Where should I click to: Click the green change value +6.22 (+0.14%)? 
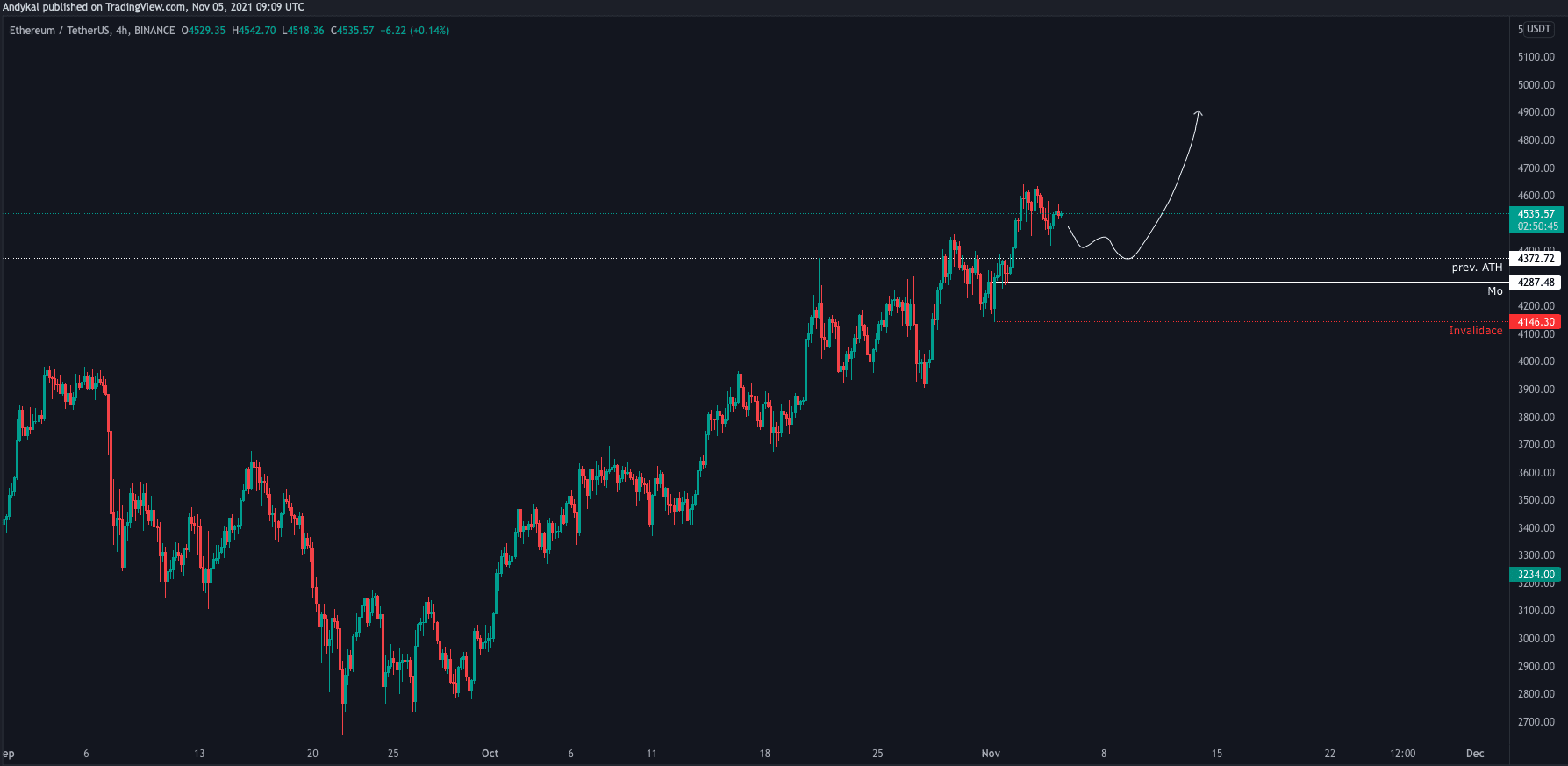[x=414, y=31]
